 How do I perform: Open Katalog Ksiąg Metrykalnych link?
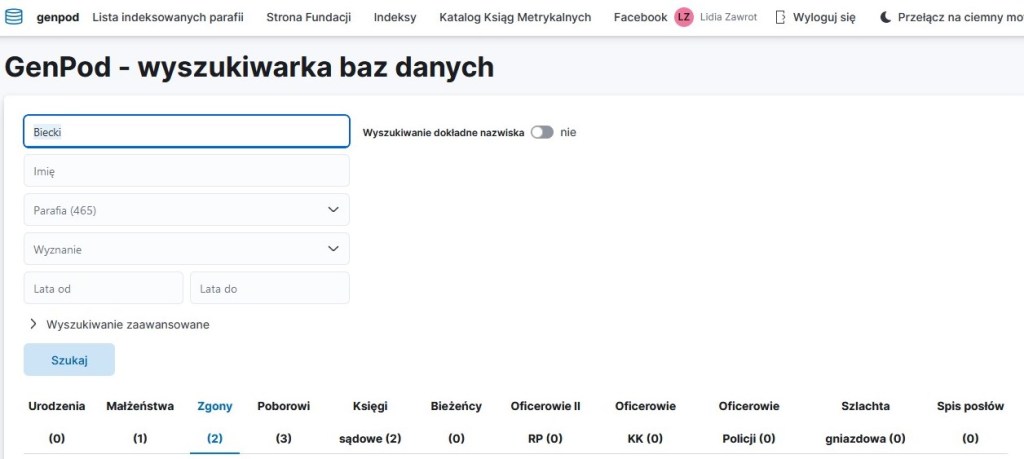515,17
